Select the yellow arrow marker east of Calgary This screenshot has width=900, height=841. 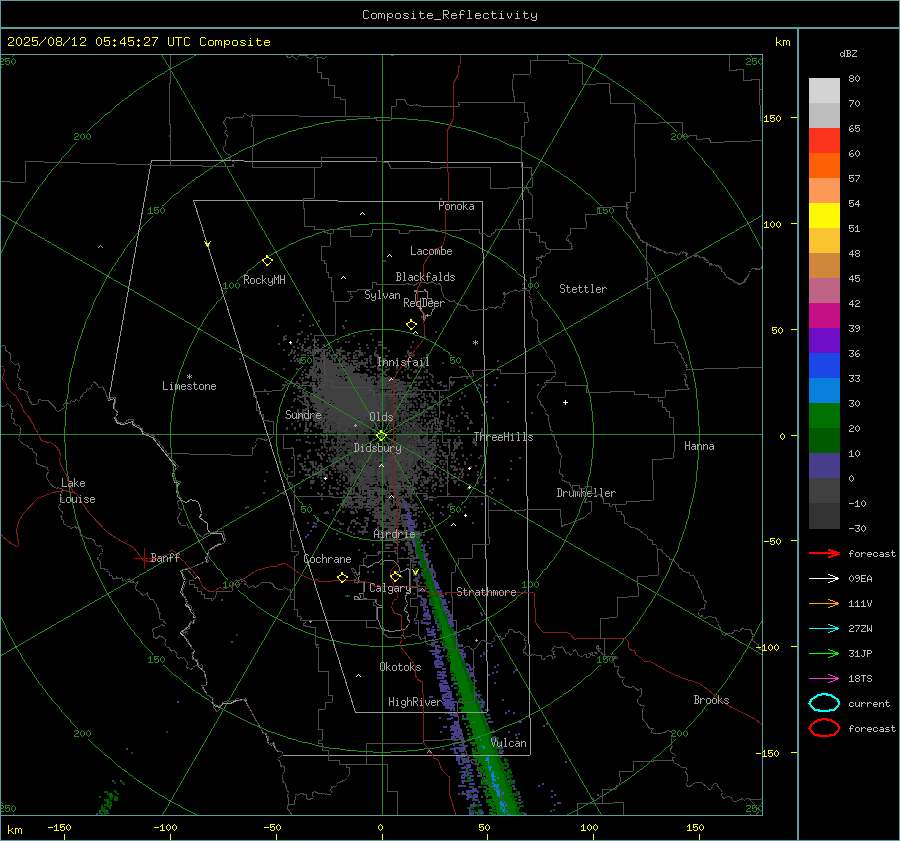point(415,572)
